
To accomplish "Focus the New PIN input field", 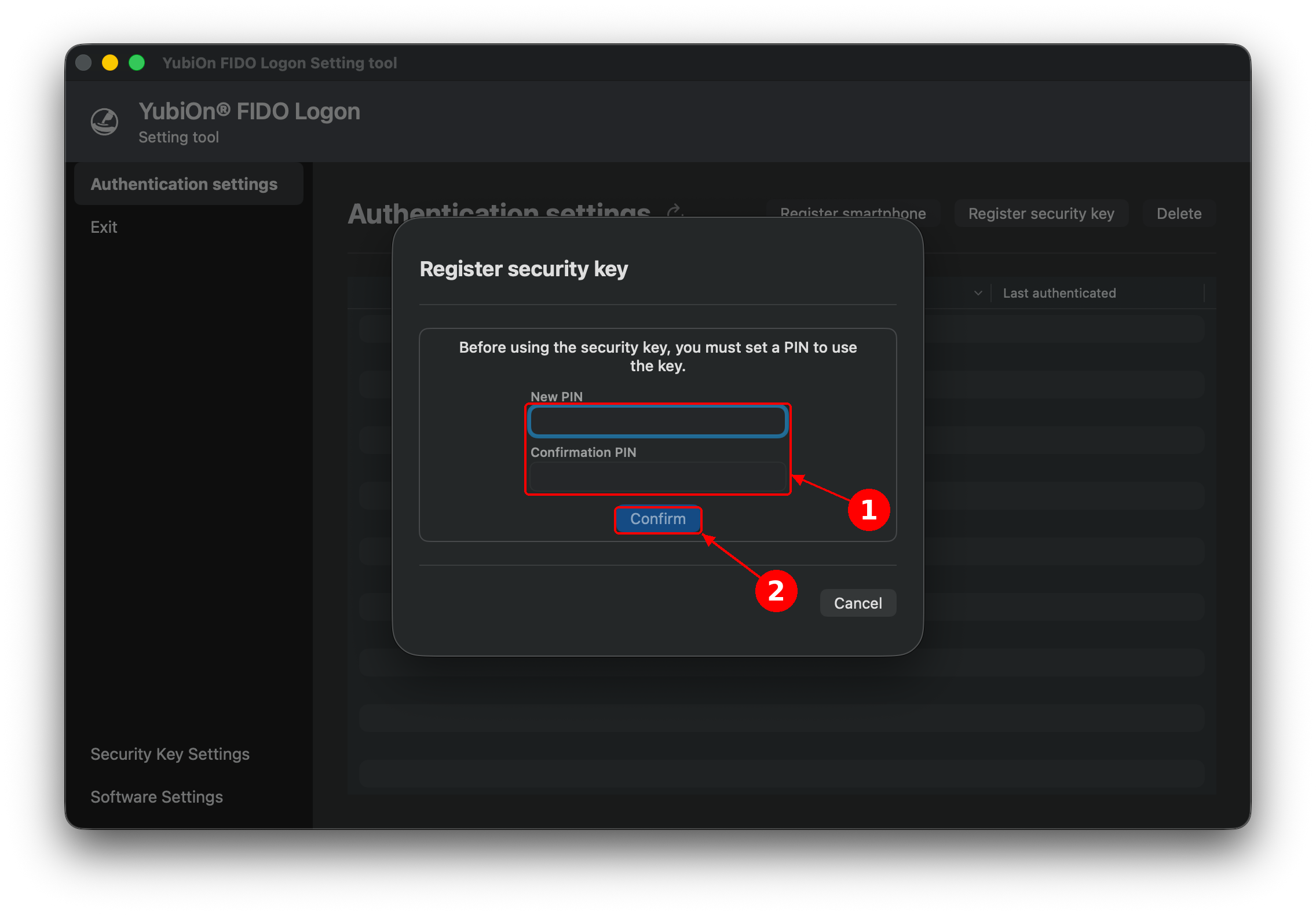I will (x=658, y=421).
